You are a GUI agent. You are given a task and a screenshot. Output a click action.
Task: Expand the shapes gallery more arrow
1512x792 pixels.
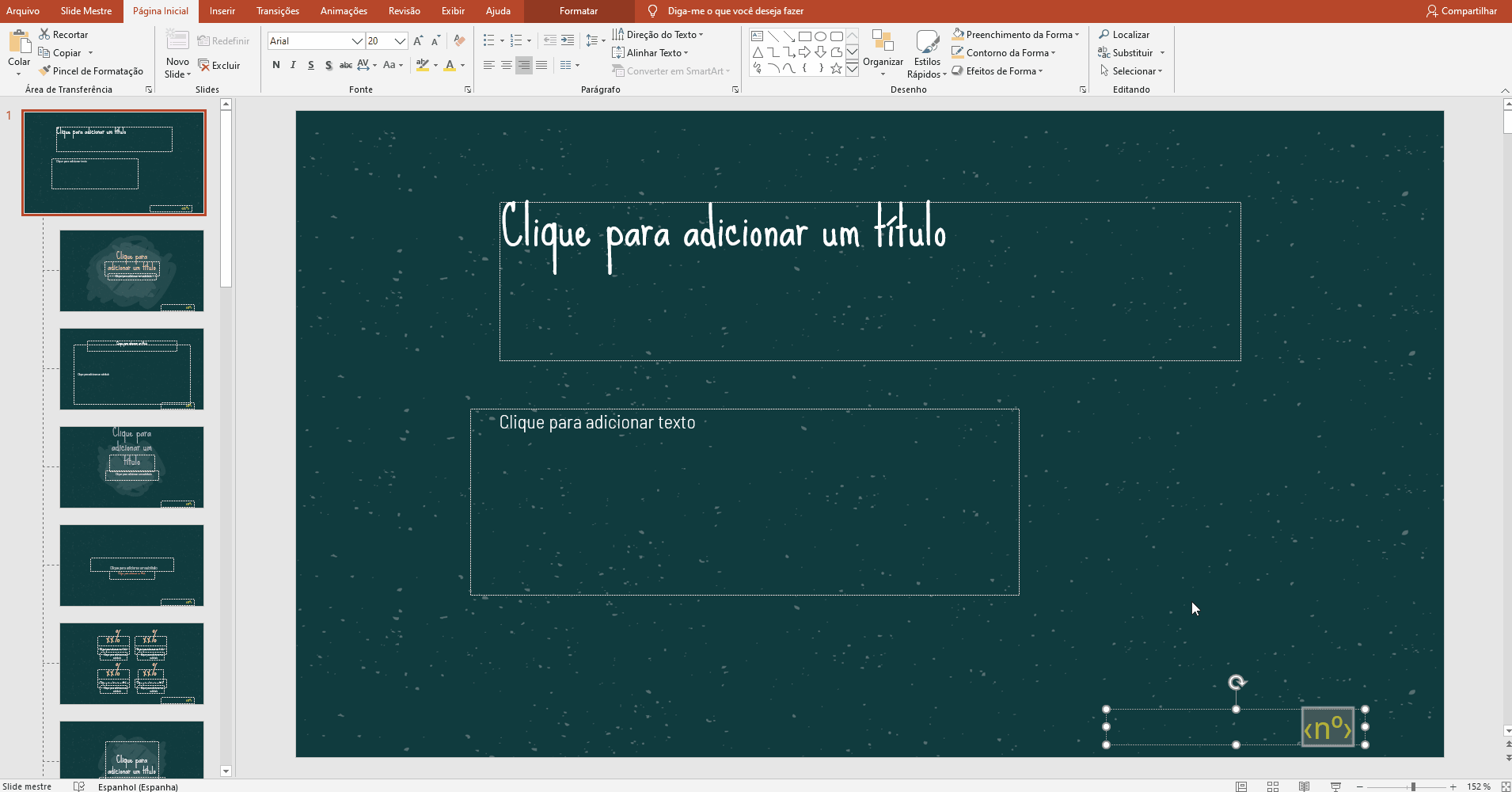852,69
